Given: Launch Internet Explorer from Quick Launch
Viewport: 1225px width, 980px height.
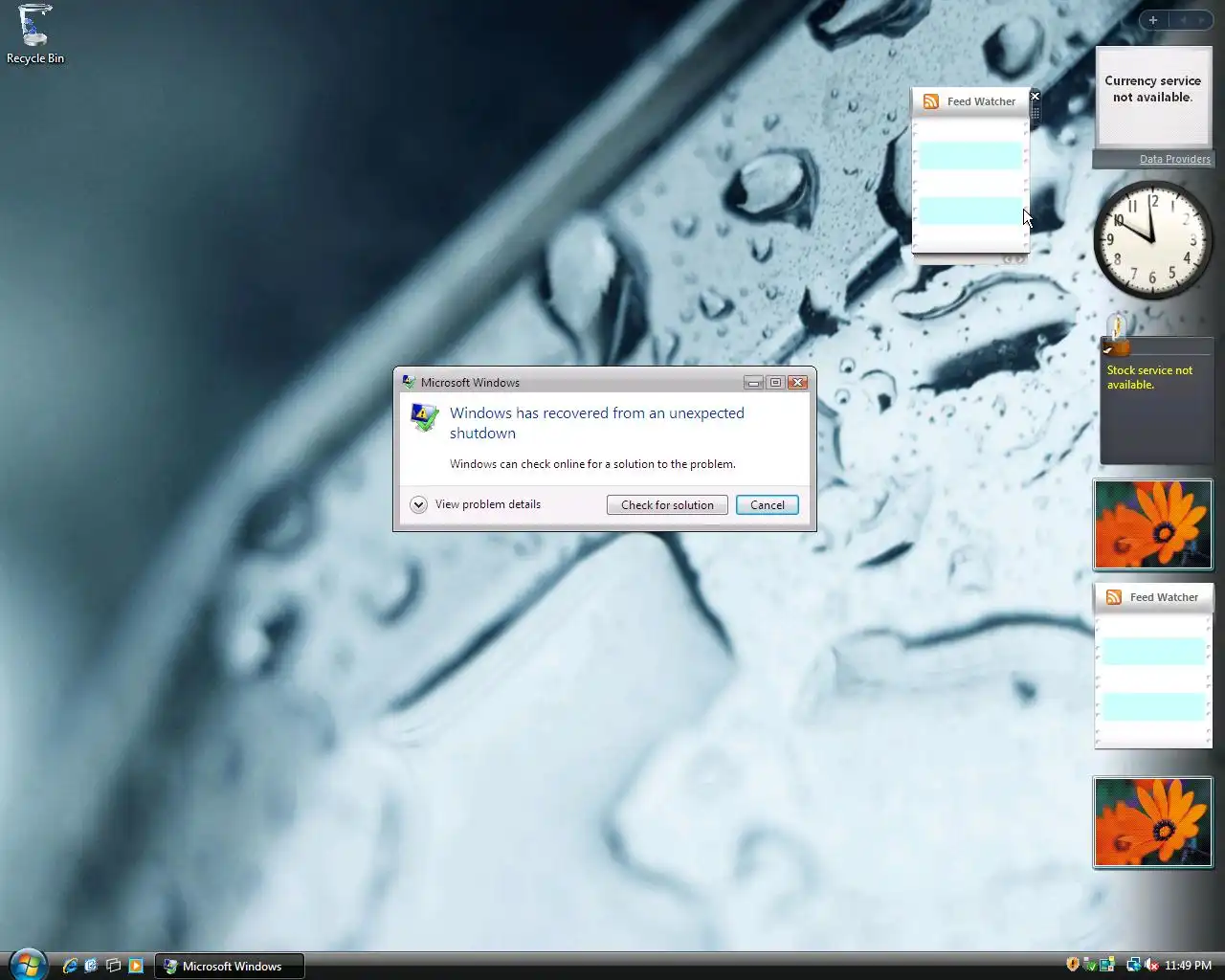Looking at the screenshot, I should [70, 966].
